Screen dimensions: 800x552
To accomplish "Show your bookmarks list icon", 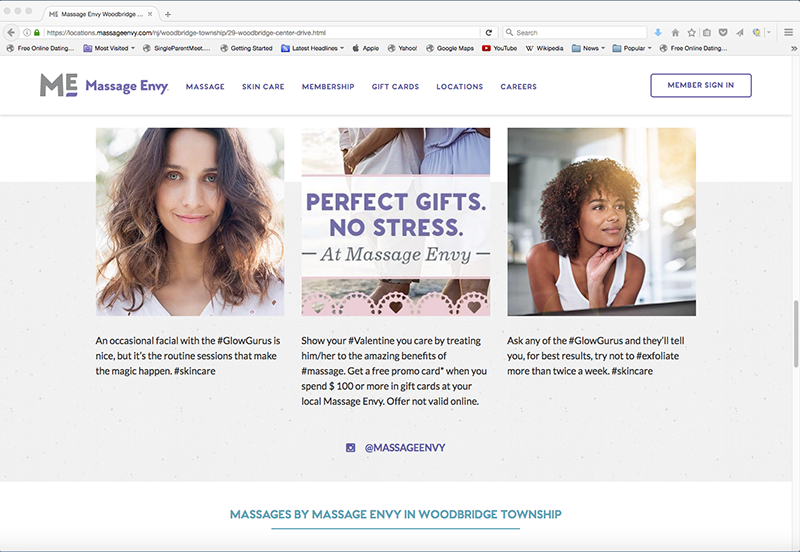I will [707, 33].
